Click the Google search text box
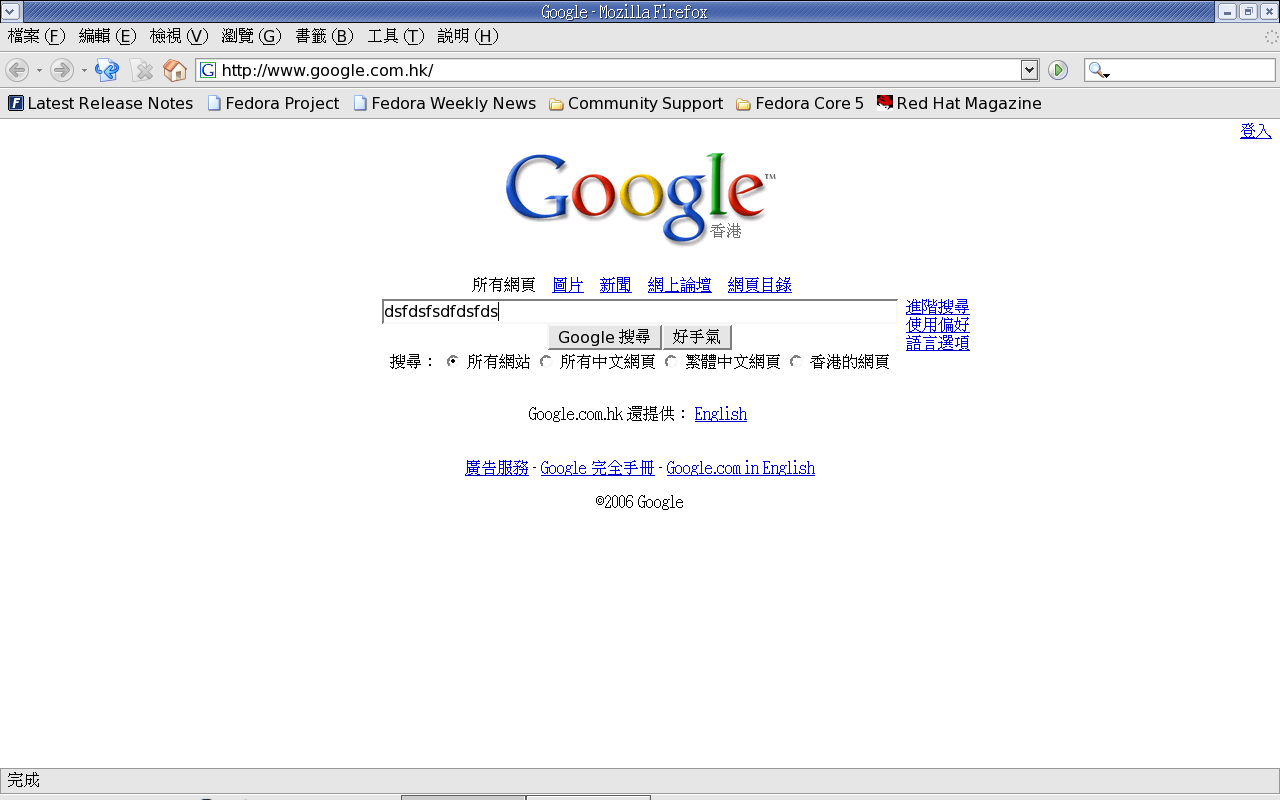Viewport: 1280px width, 800px height. click(x=640, y=312)
